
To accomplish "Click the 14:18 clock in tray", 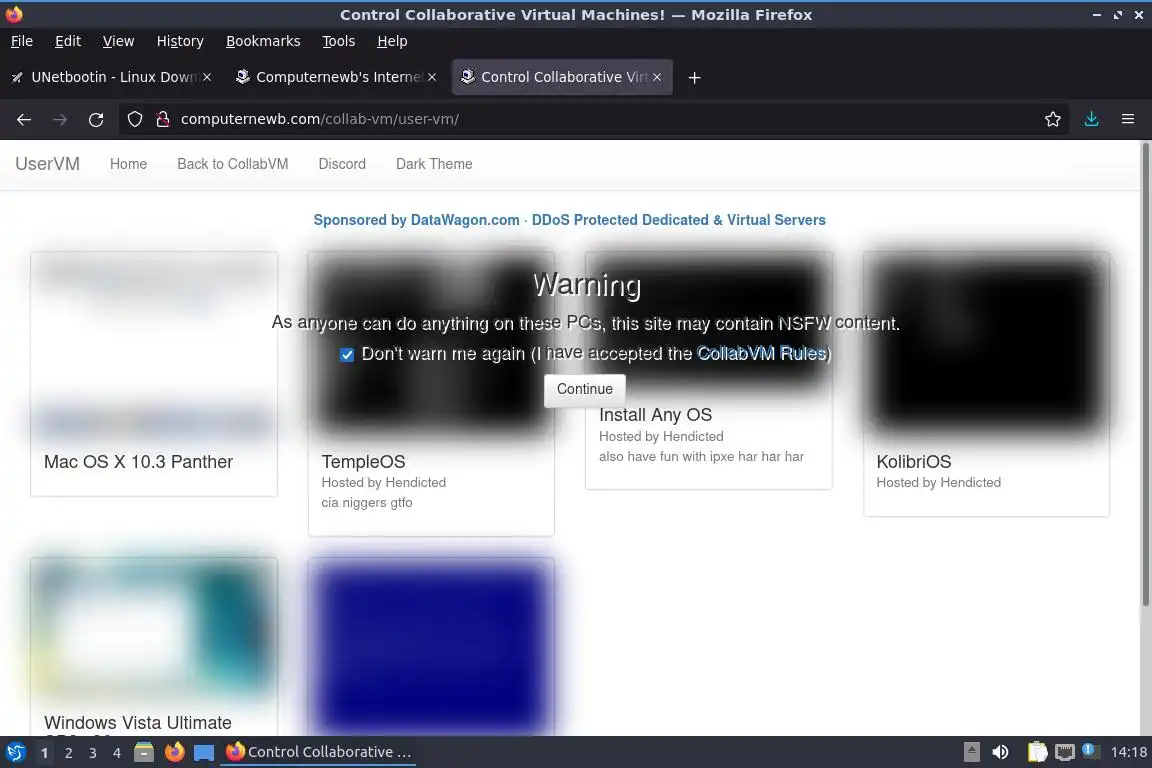I will tap(1128, 752).
